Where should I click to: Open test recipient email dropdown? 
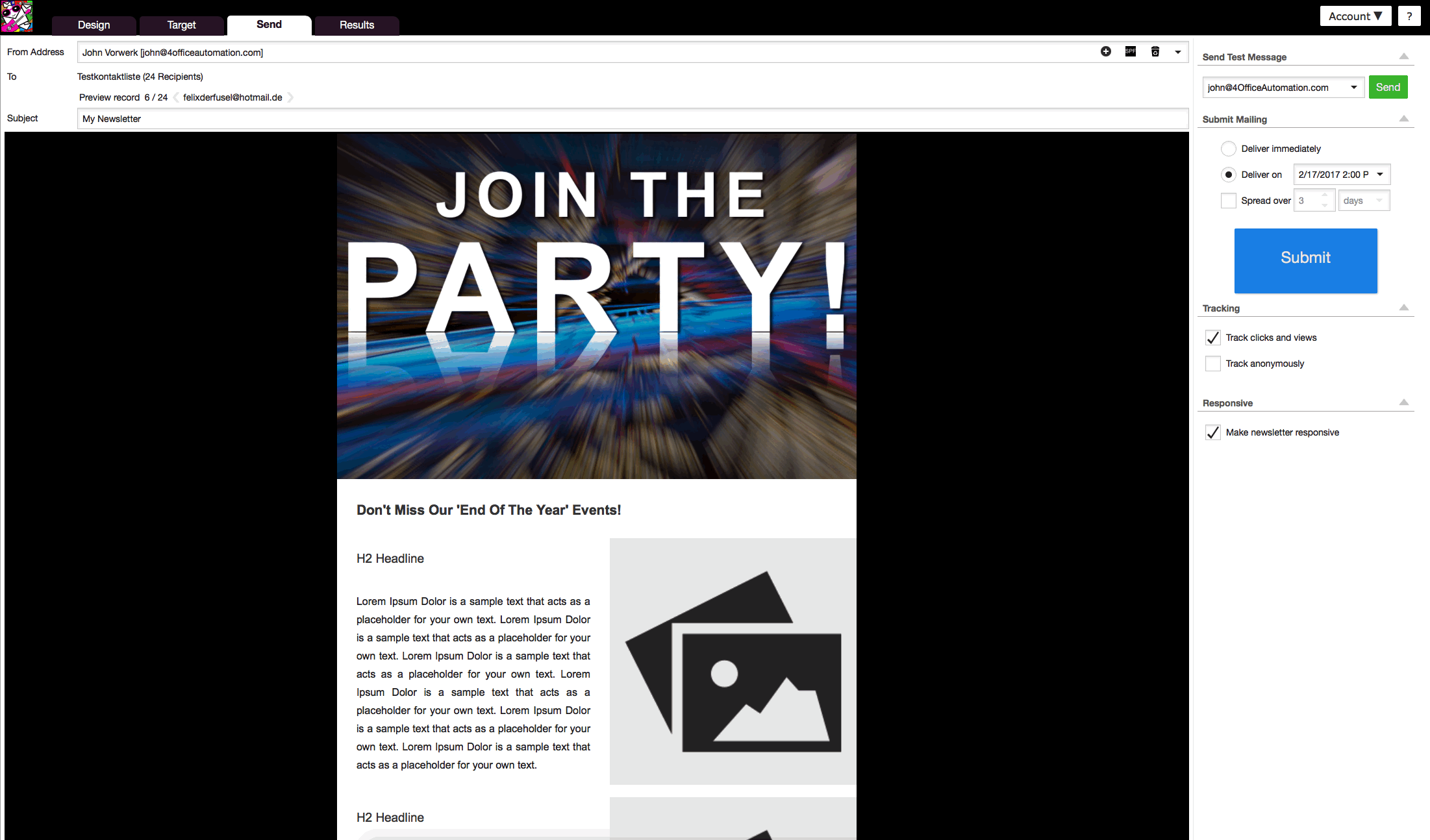(1354, 88)
